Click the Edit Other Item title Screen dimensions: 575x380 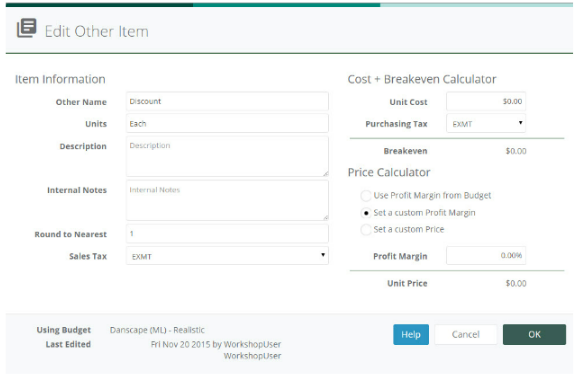tap(97, 31)
